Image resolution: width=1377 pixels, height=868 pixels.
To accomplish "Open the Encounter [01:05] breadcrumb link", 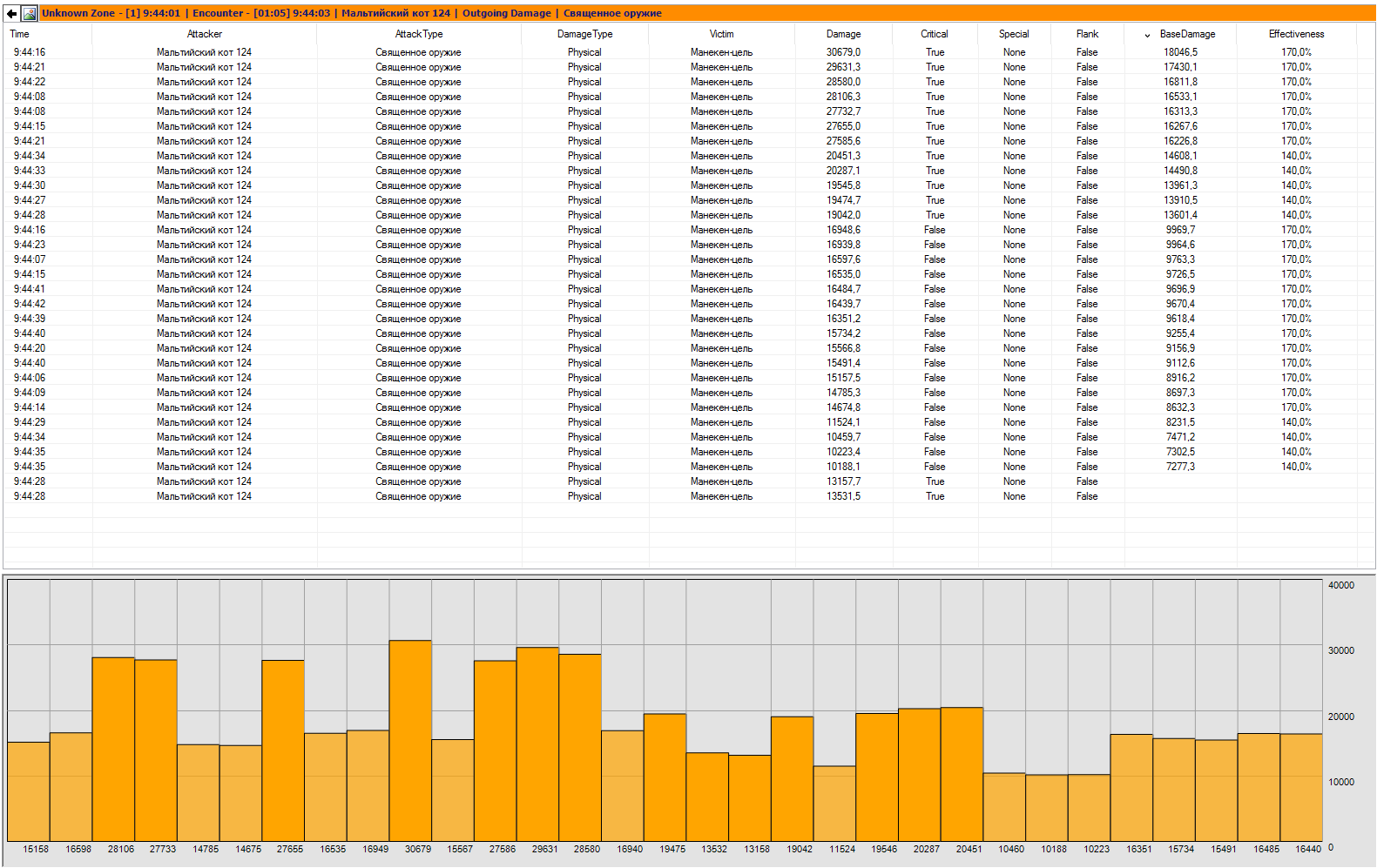I will point(261,13).
